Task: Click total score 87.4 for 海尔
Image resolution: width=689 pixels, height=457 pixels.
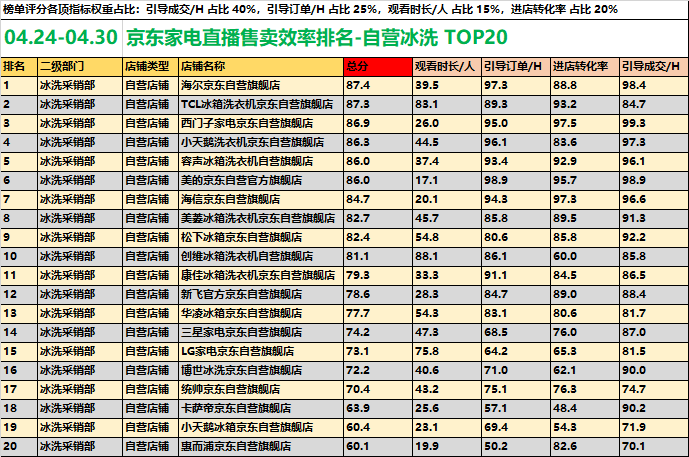Action: (378, 85)
